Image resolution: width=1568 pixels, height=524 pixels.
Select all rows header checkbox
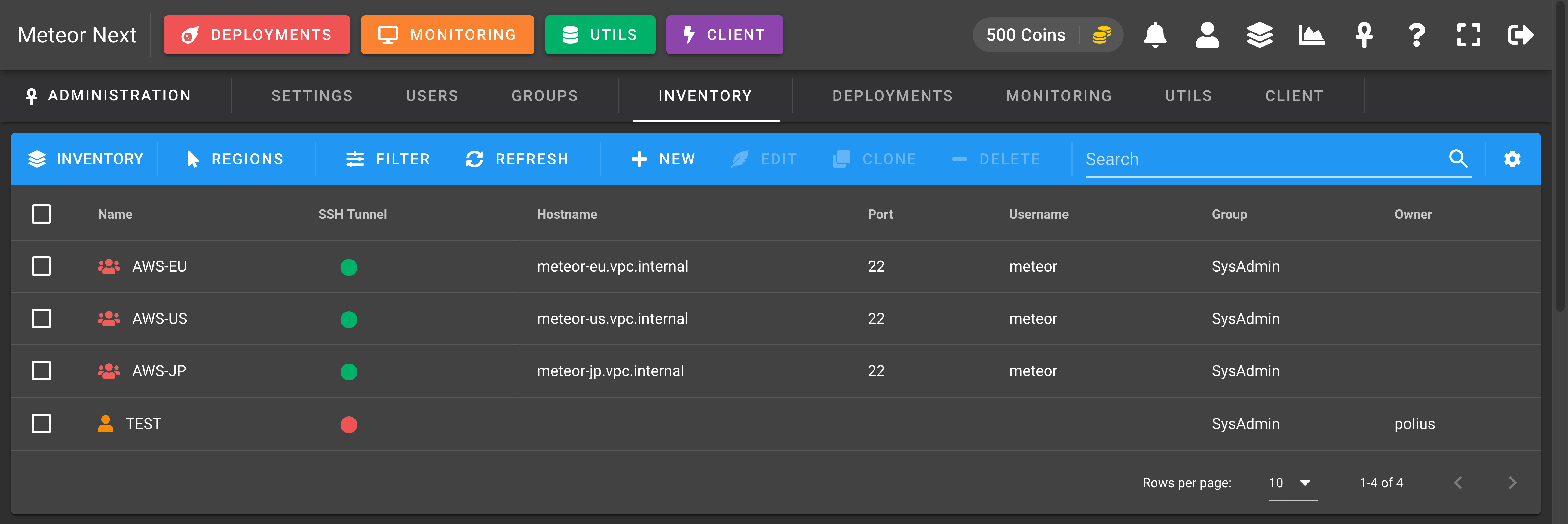point(41,214)
